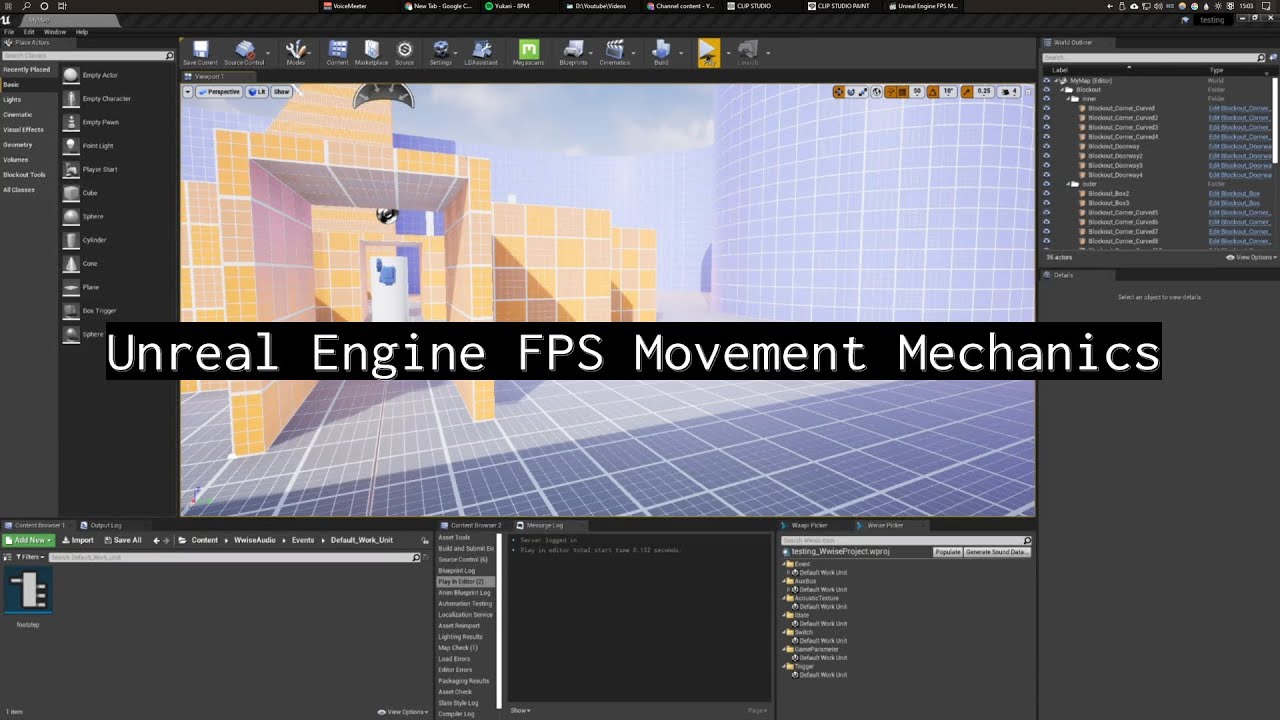
Task: Open the Megascans plugin icon
Action: pos(529,52)
